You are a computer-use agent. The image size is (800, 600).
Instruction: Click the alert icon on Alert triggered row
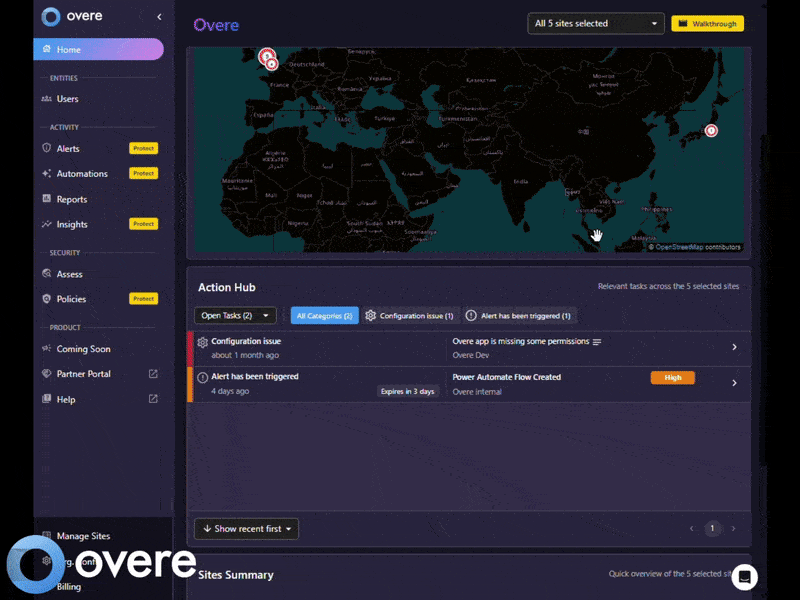(203, 378)
